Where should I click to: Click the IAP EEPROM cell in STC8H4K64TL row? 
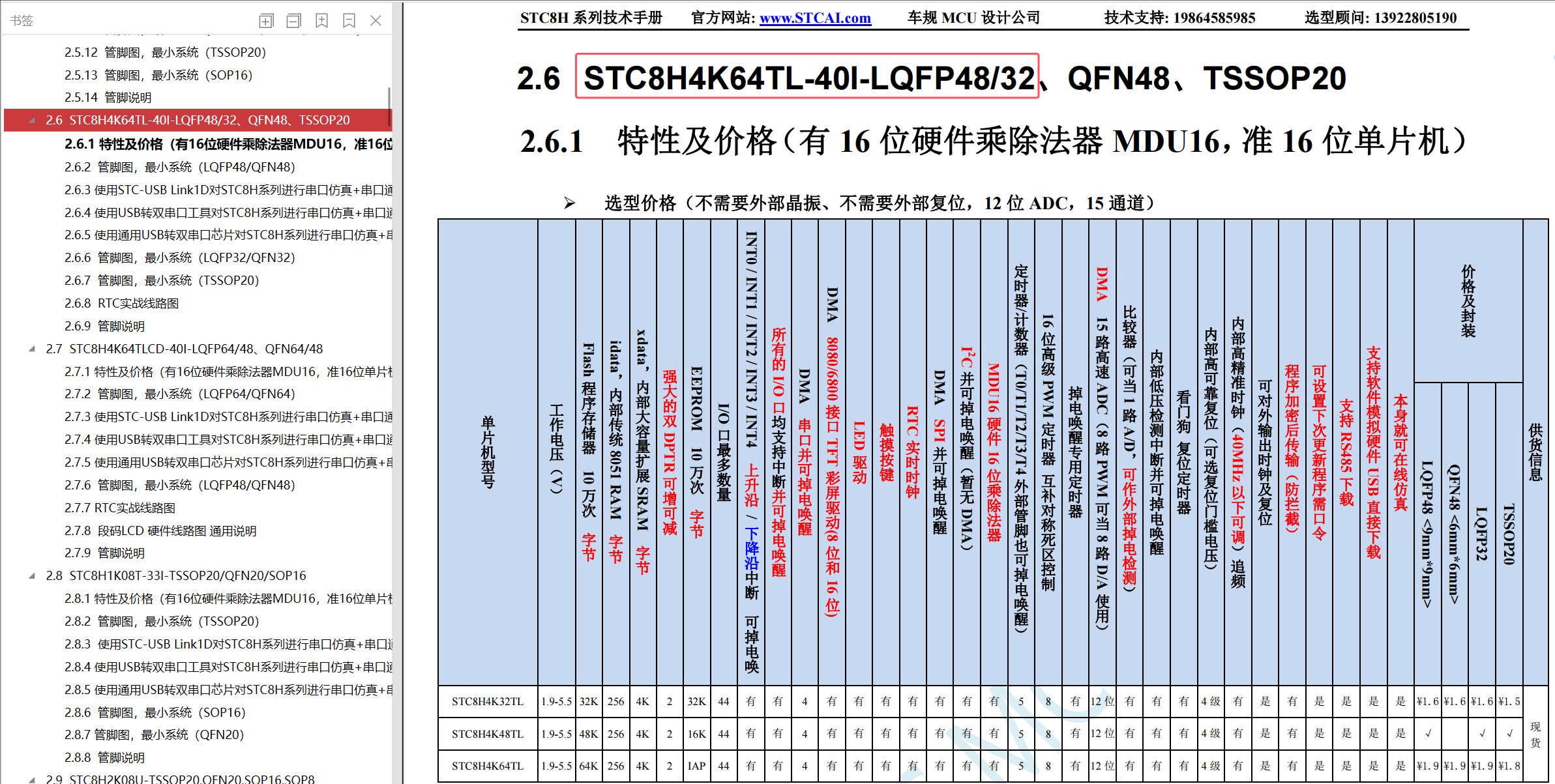tap(696, 766)
